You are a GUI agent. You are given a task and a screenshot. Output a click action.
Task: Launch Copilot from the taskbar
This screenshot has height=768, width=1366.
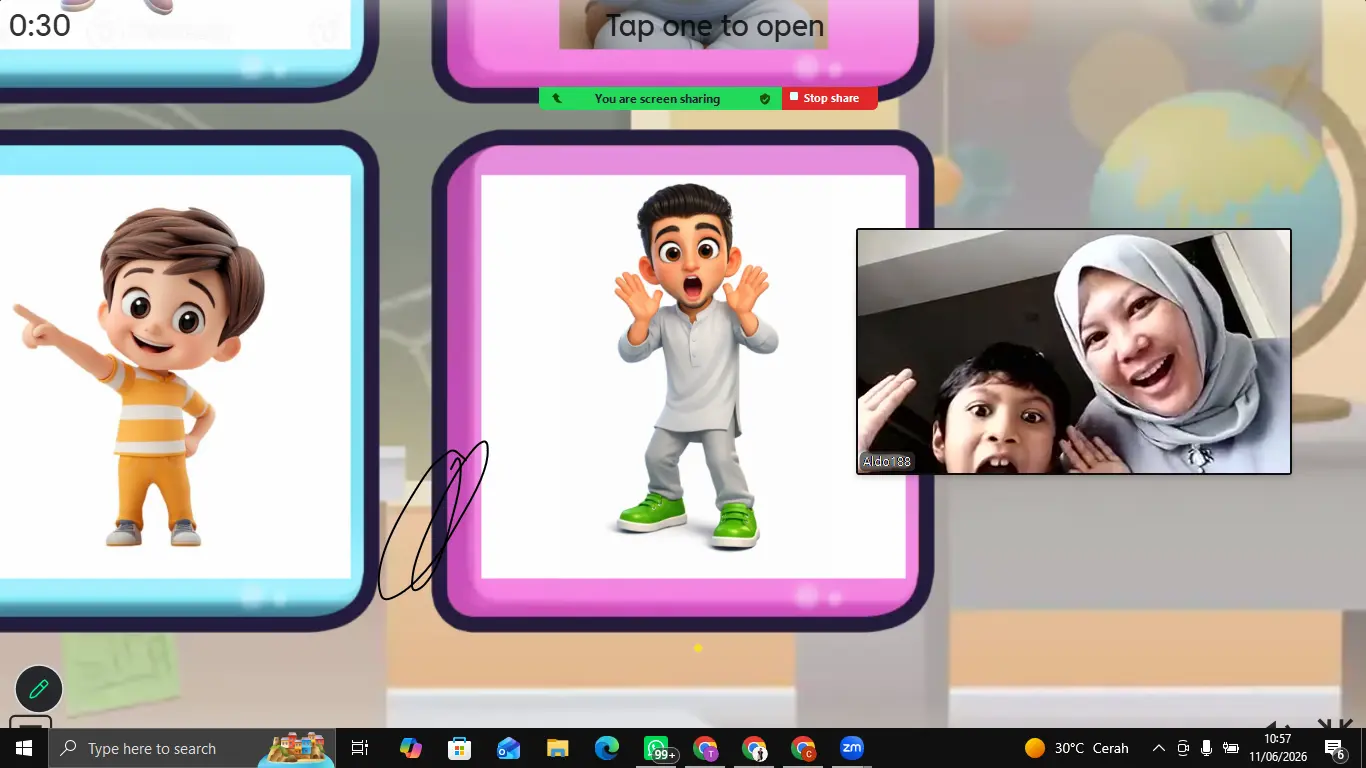pos(410,748)
